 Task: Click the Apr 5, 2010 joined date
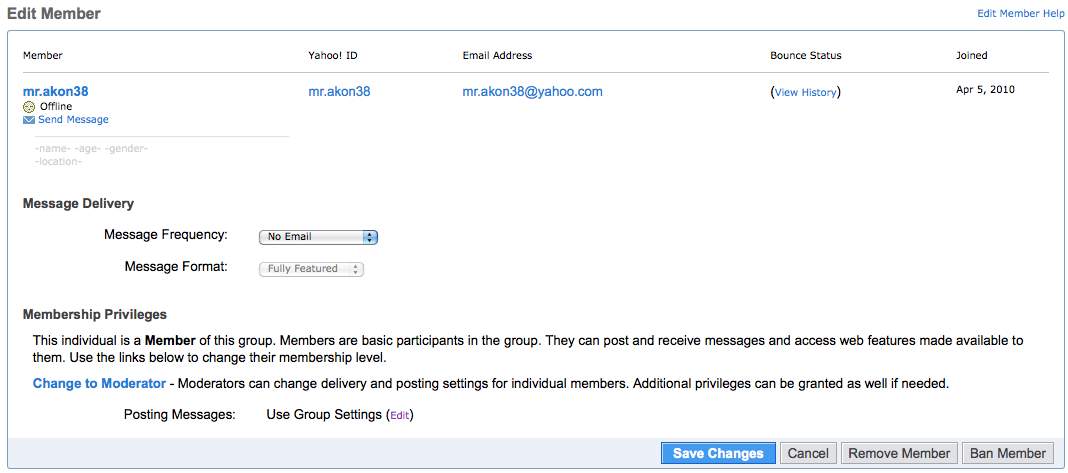click(985, 90)
